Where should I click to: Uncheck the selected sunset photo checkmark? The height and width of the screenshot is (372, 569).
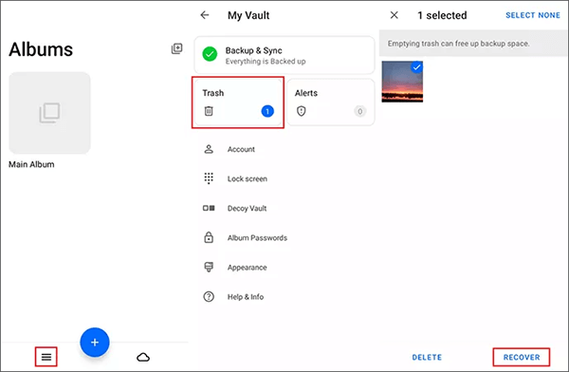pos(417,67)
